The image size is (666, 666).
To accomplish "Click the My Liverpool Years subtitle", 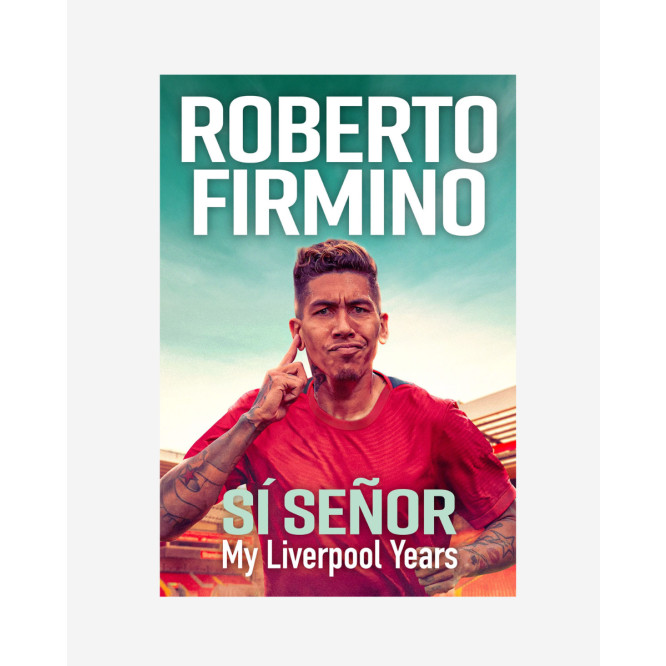I will click(x=339, y=555).
